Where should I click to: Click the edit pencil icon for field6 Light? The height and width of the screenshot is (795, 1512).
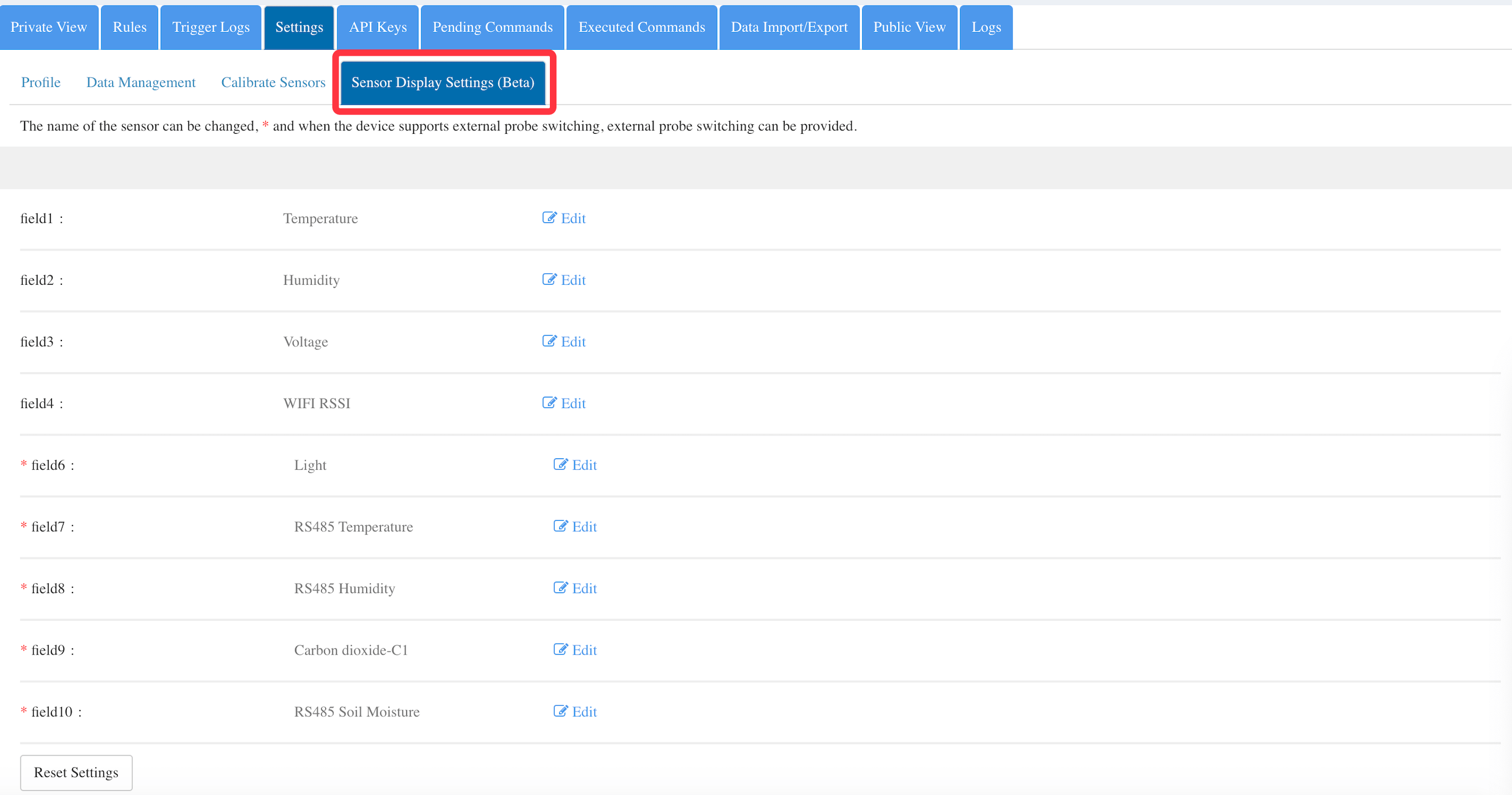(x=560, y=464)
